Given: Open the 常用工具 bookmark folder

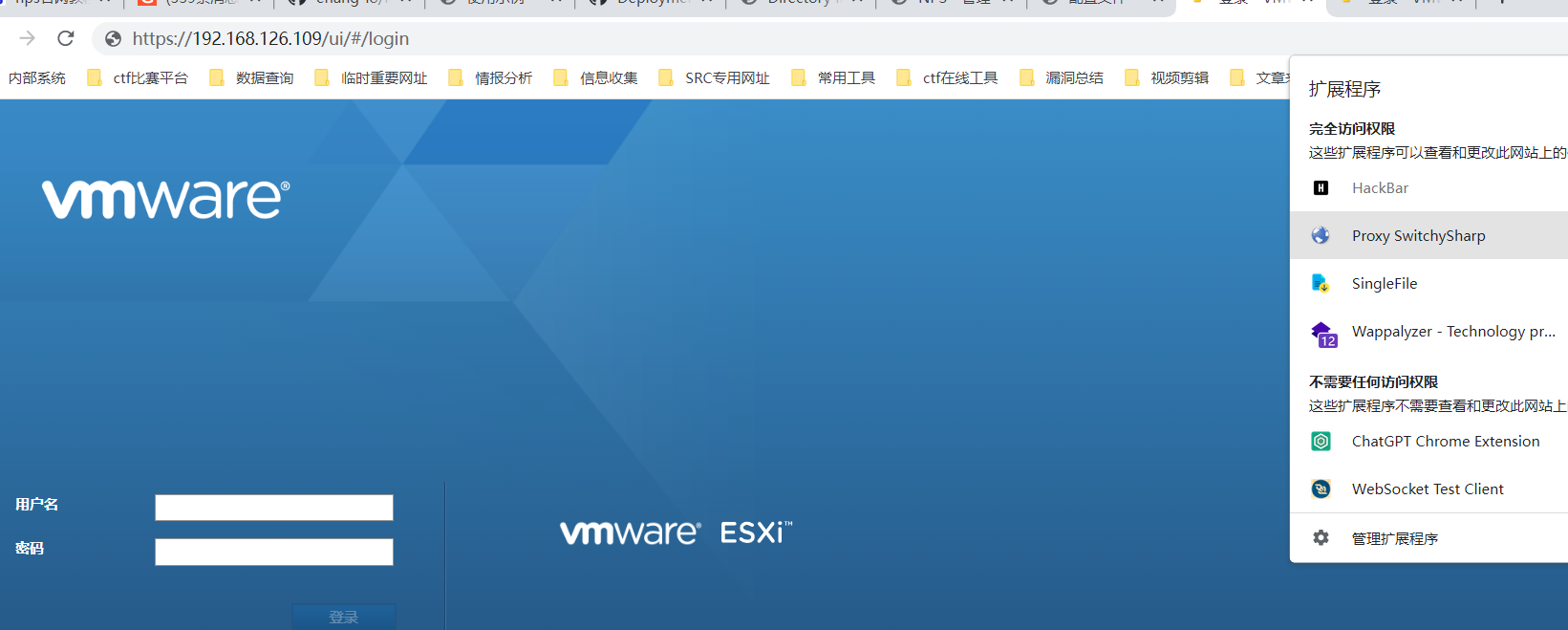Looking at the screenshot, I should [x=833, y=78].
